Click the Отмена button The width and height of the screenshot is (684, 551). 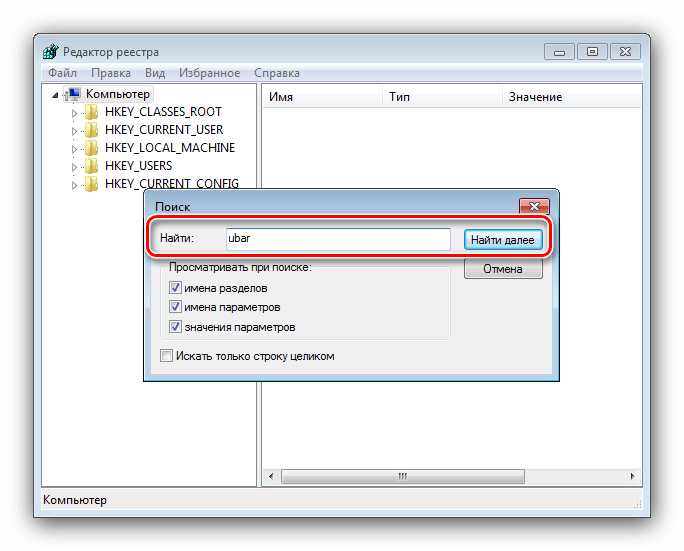pos(503,269)
